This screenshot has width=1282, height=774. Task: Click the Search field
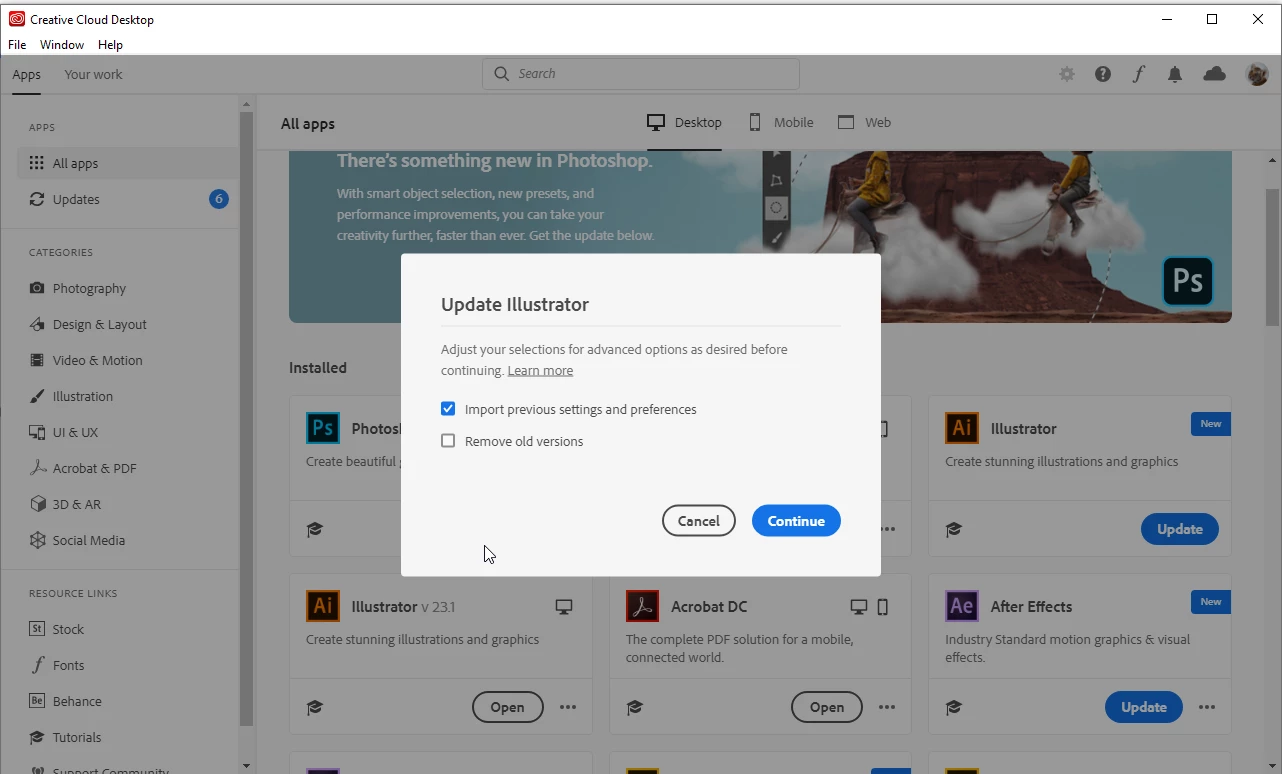(641, 74)
